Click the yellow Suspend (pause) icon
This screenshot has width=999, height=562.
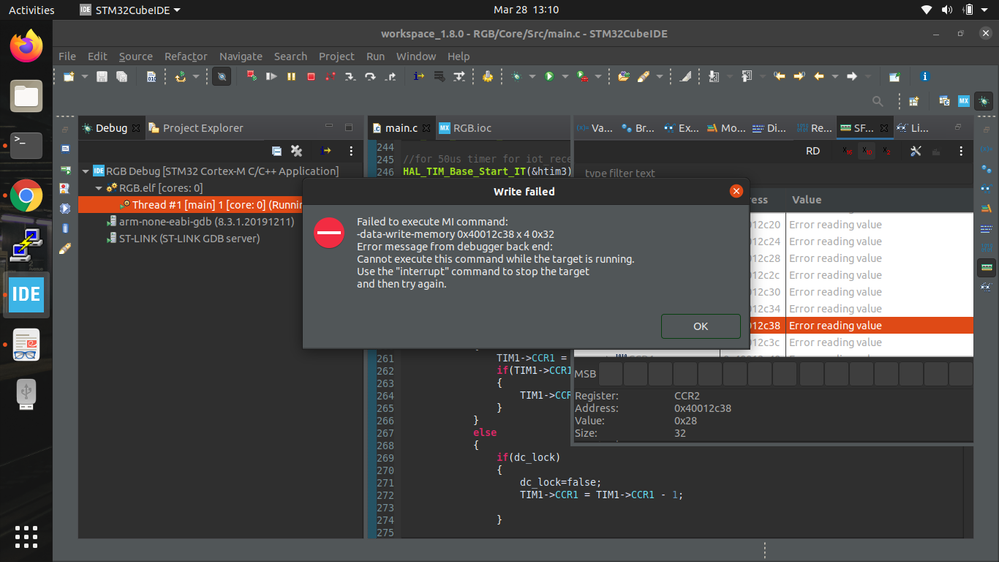(291, 76)
